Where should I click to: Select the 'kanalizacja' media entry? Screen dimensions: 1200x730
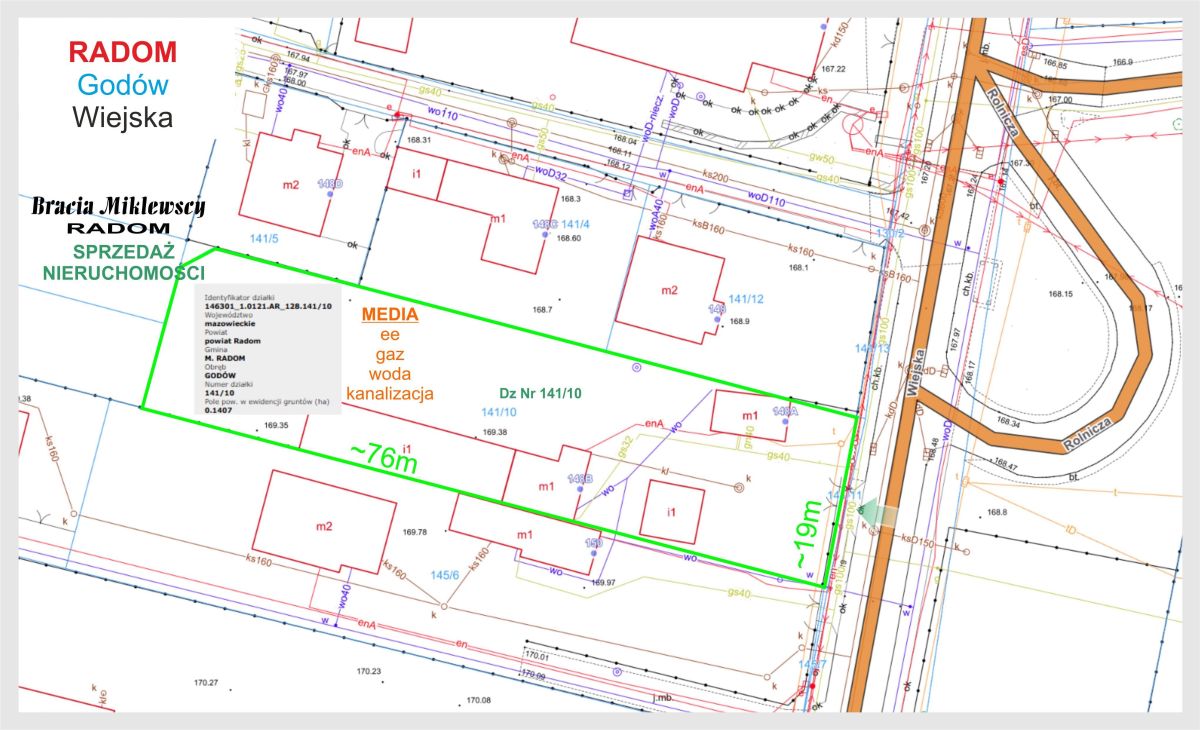(x=390, y=394)
